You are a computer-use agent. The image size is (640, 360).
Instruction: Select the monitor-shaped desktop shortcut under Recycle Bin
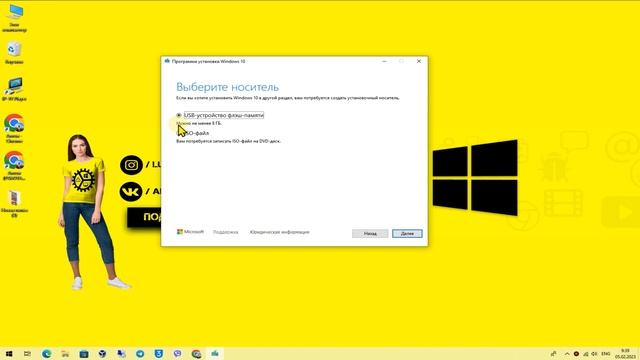click(14, 89)
